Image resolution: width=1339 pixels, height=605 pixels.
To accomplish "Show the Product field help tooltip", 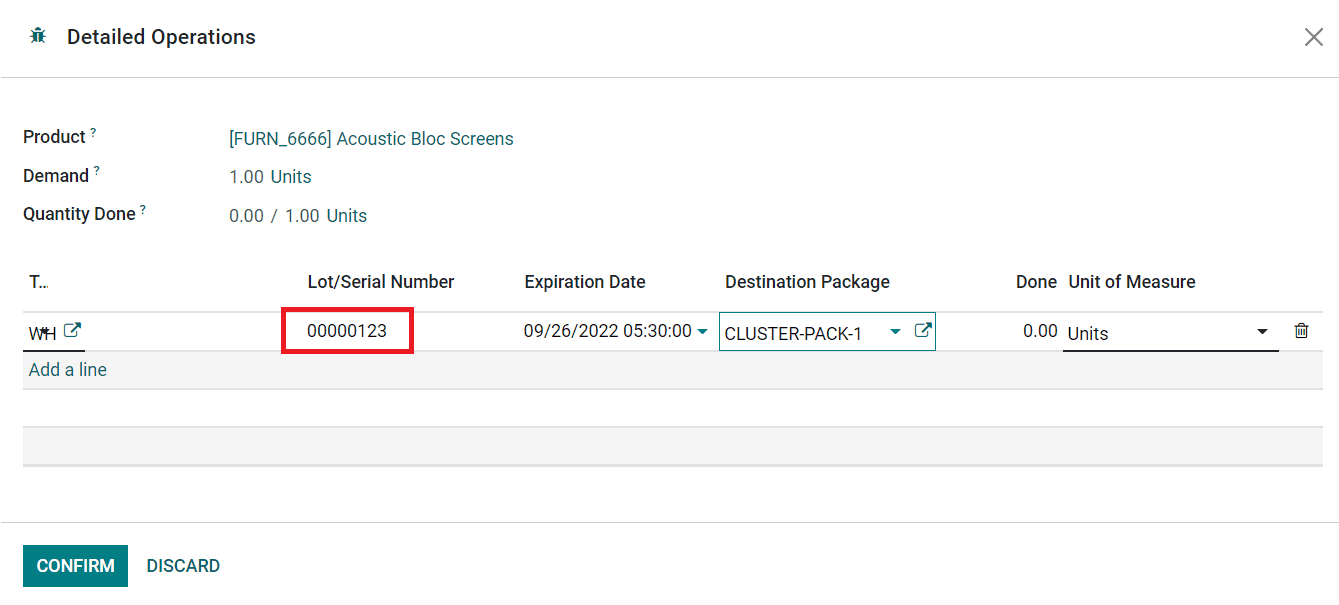I will [x=93, y=132].
